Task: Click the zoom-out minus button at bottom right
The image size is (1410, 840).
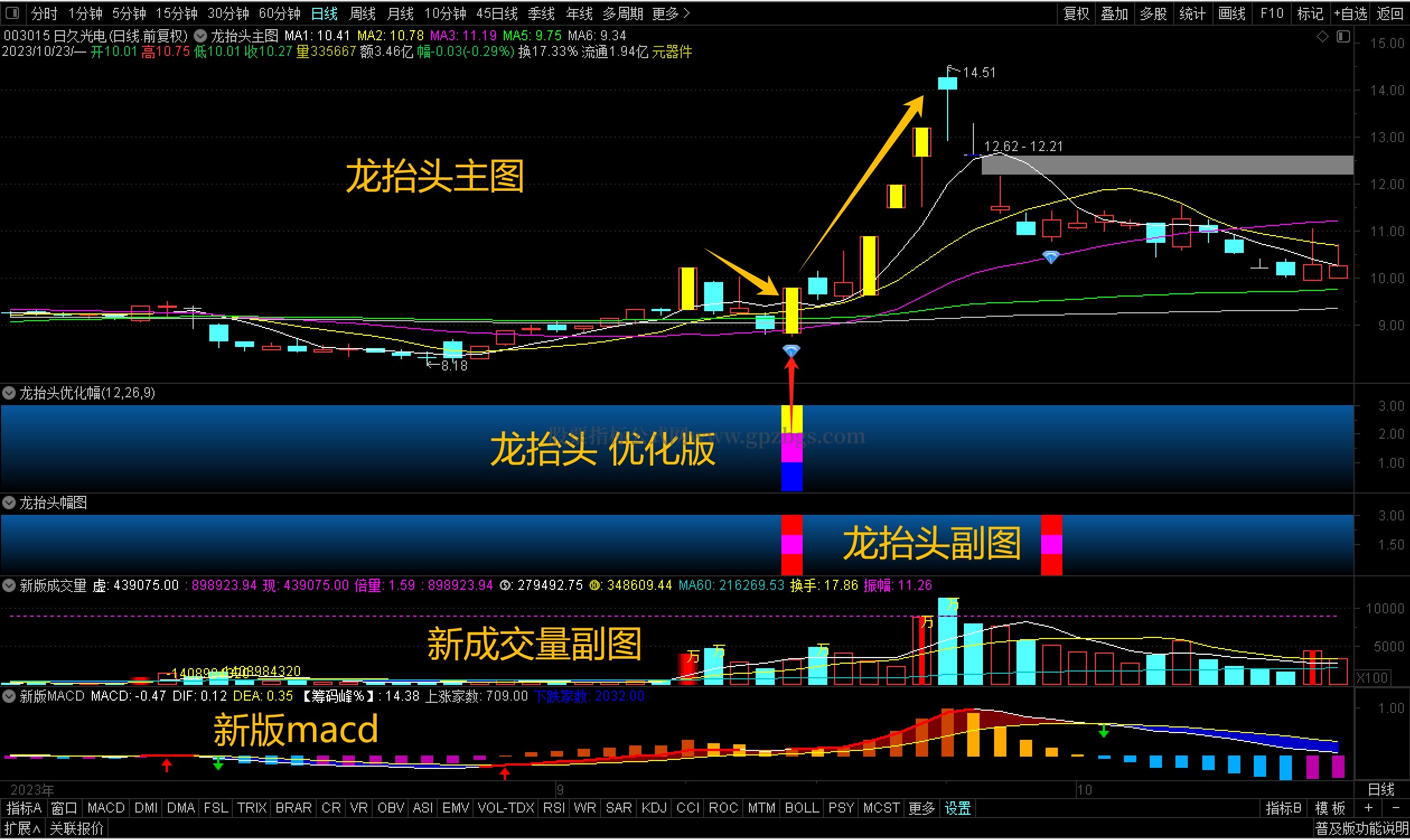Action: click(1395, 808)
